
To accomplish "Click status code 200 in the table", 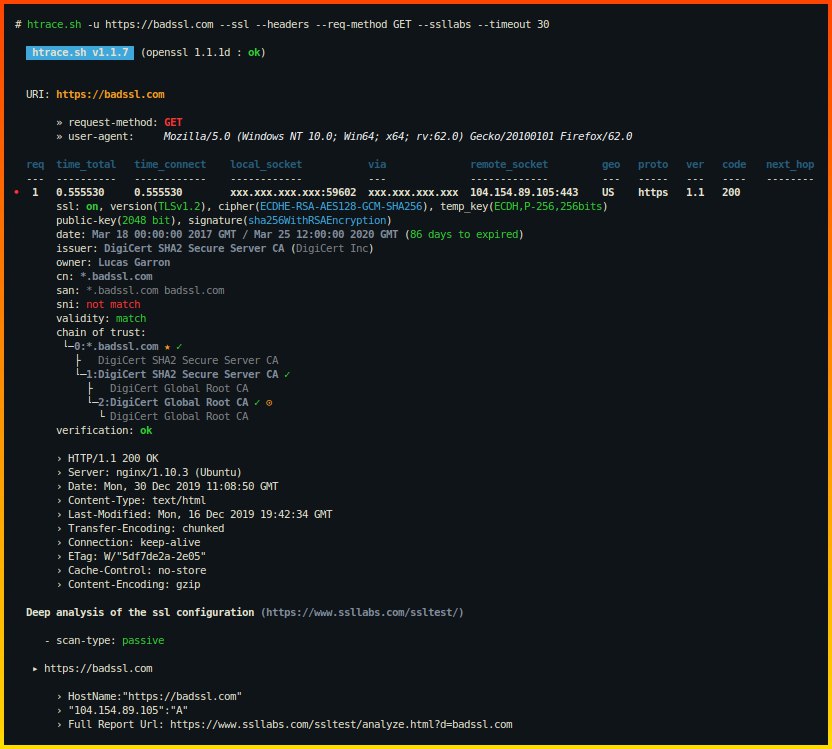I will (731, 192).
